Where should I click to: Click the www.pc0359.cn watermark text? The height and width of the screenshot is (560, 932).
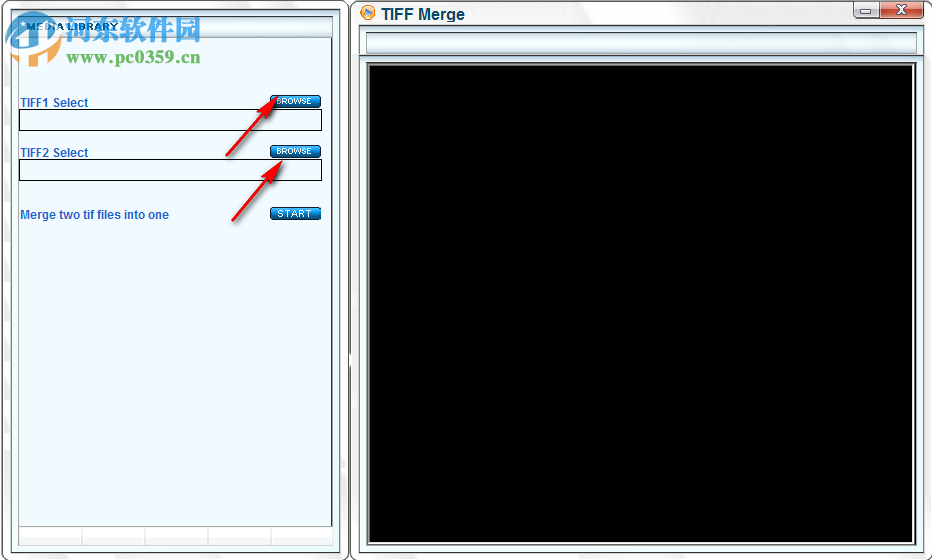coord(133,58)
